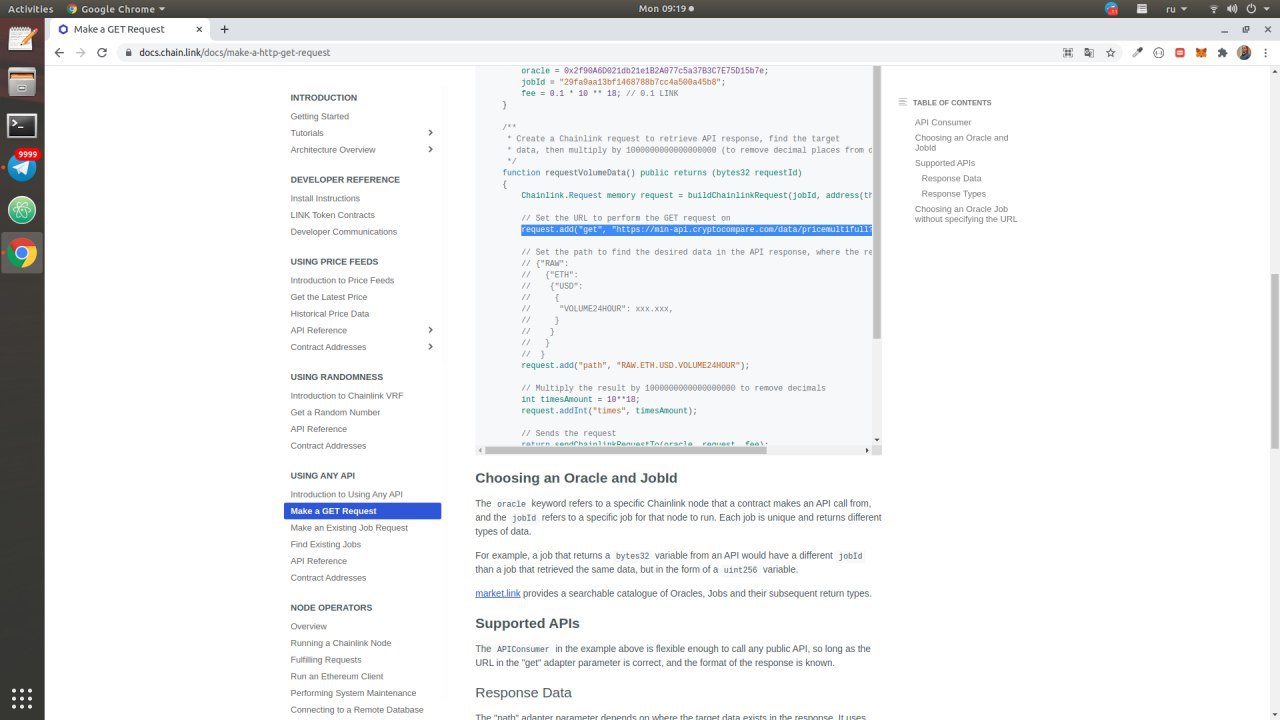Open the eyedropper color picker extension
The image size is (1280, 720).
click(x=1138, y=52)
